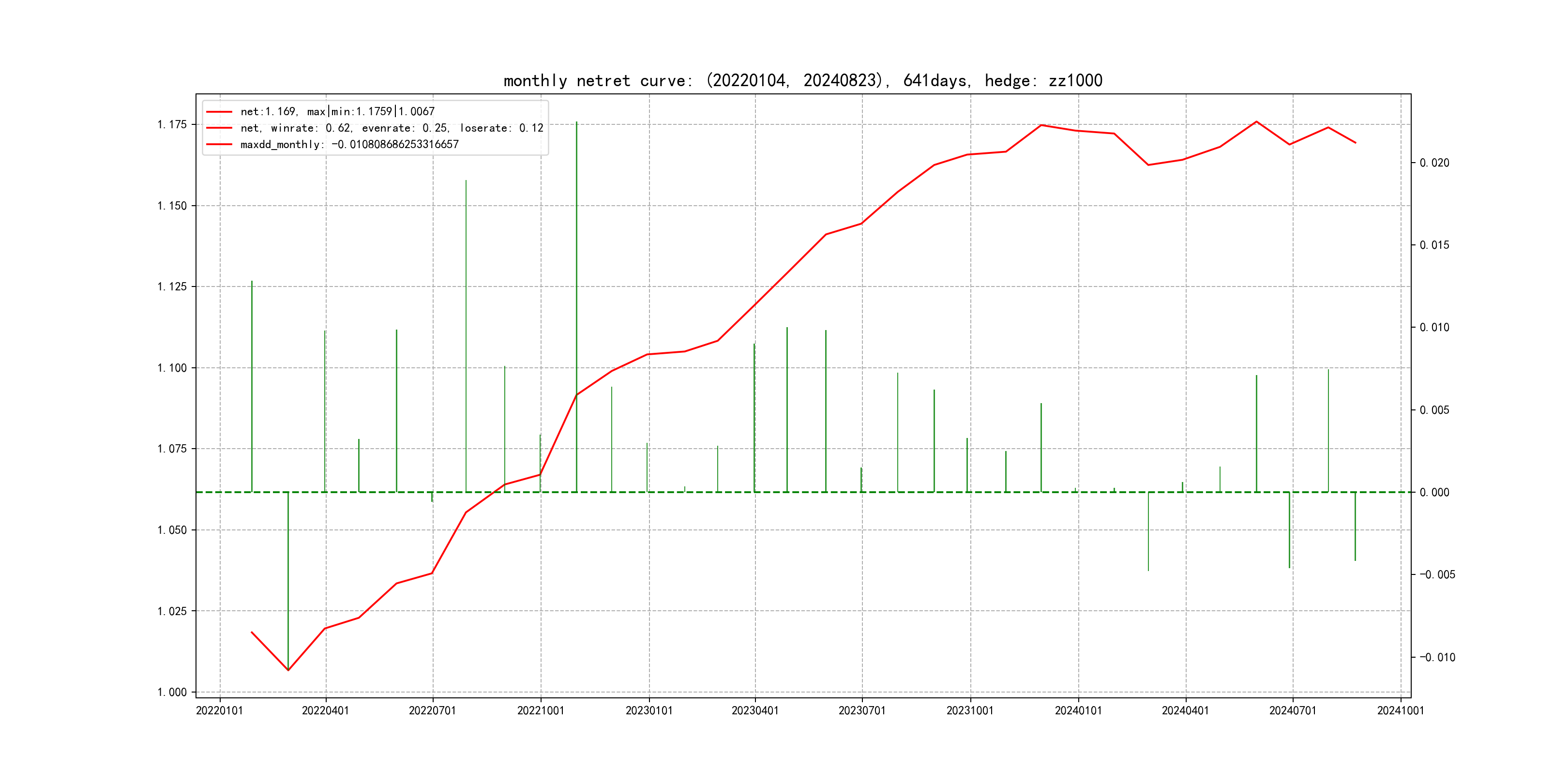The height and width of the screenshot is (784, 1568).
Task: Click the 1.100 left axis tick label
Action: [x=172, y=368]
